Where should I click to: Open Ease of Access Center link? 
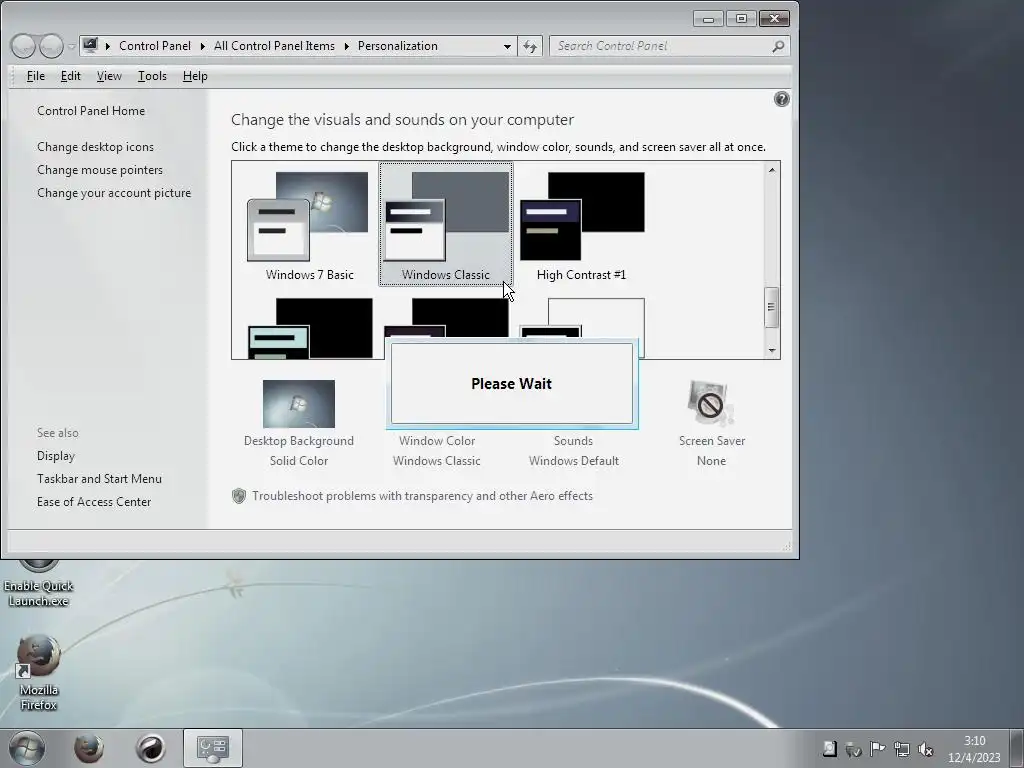(x=94, y=502)
